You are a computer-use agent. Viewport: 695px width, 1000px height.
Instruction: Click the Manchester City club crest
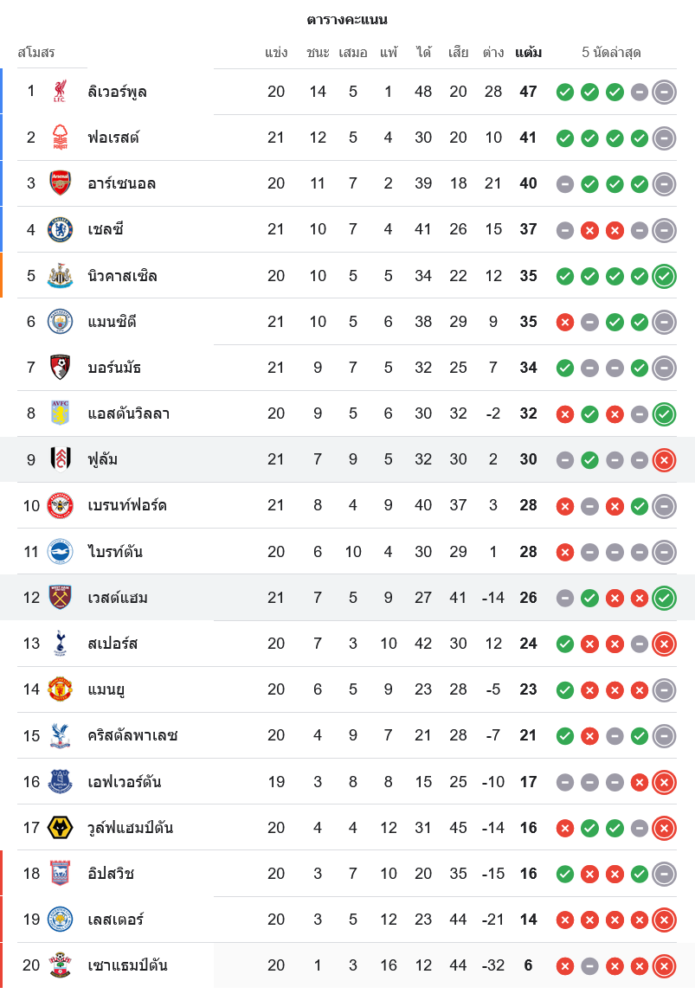(60, 322)
